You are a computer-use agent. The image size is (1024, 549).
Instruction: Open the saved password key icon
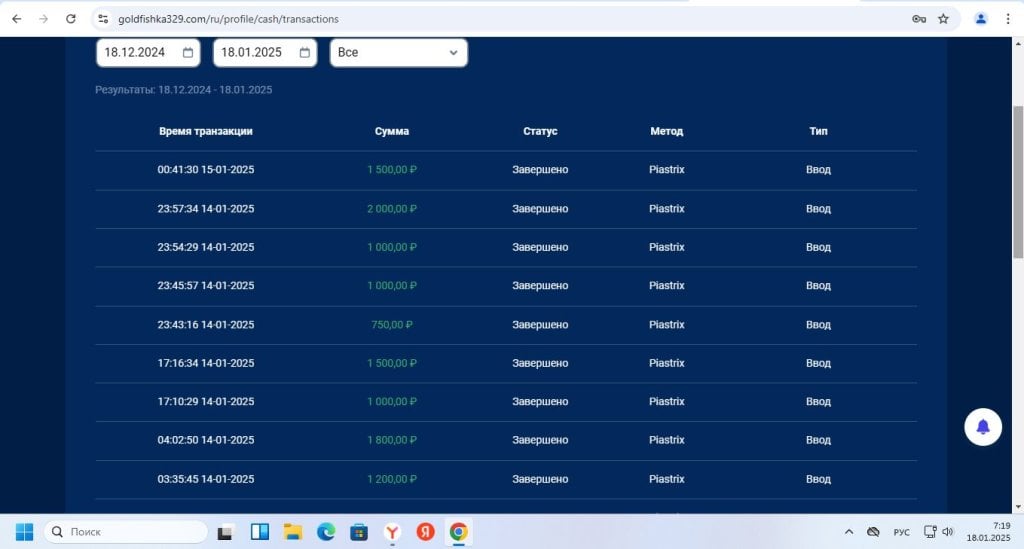tap(919, 19)
